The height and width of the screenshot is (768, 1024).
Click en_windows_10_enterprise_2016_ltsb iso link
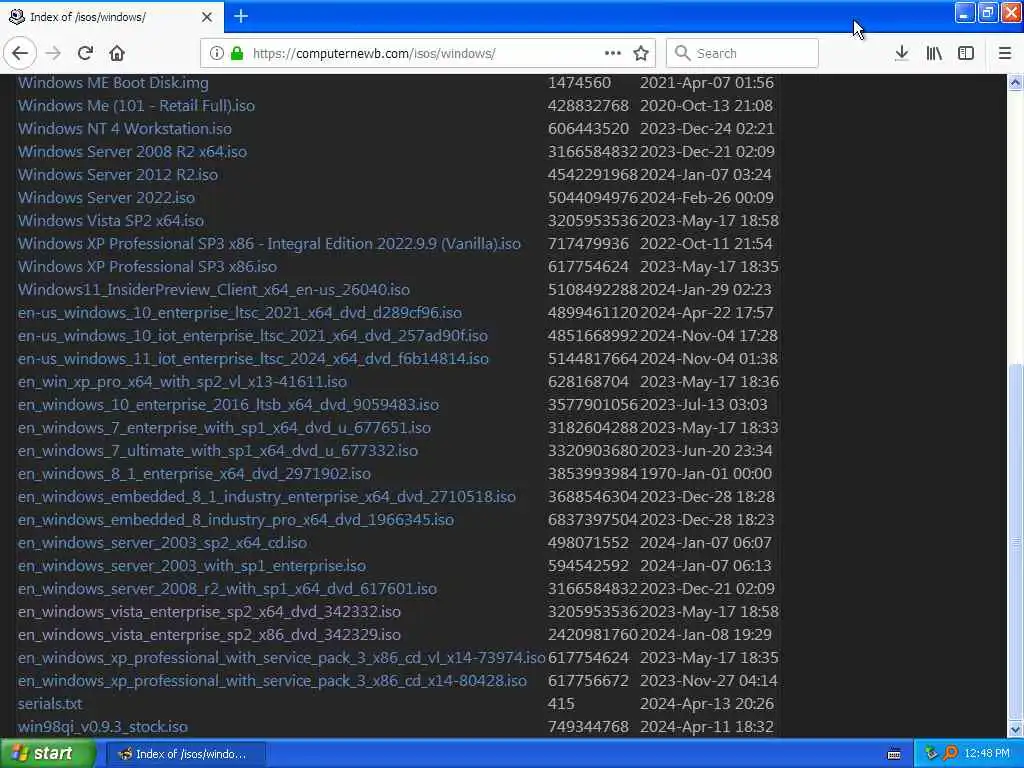click(x=229, y=405)
